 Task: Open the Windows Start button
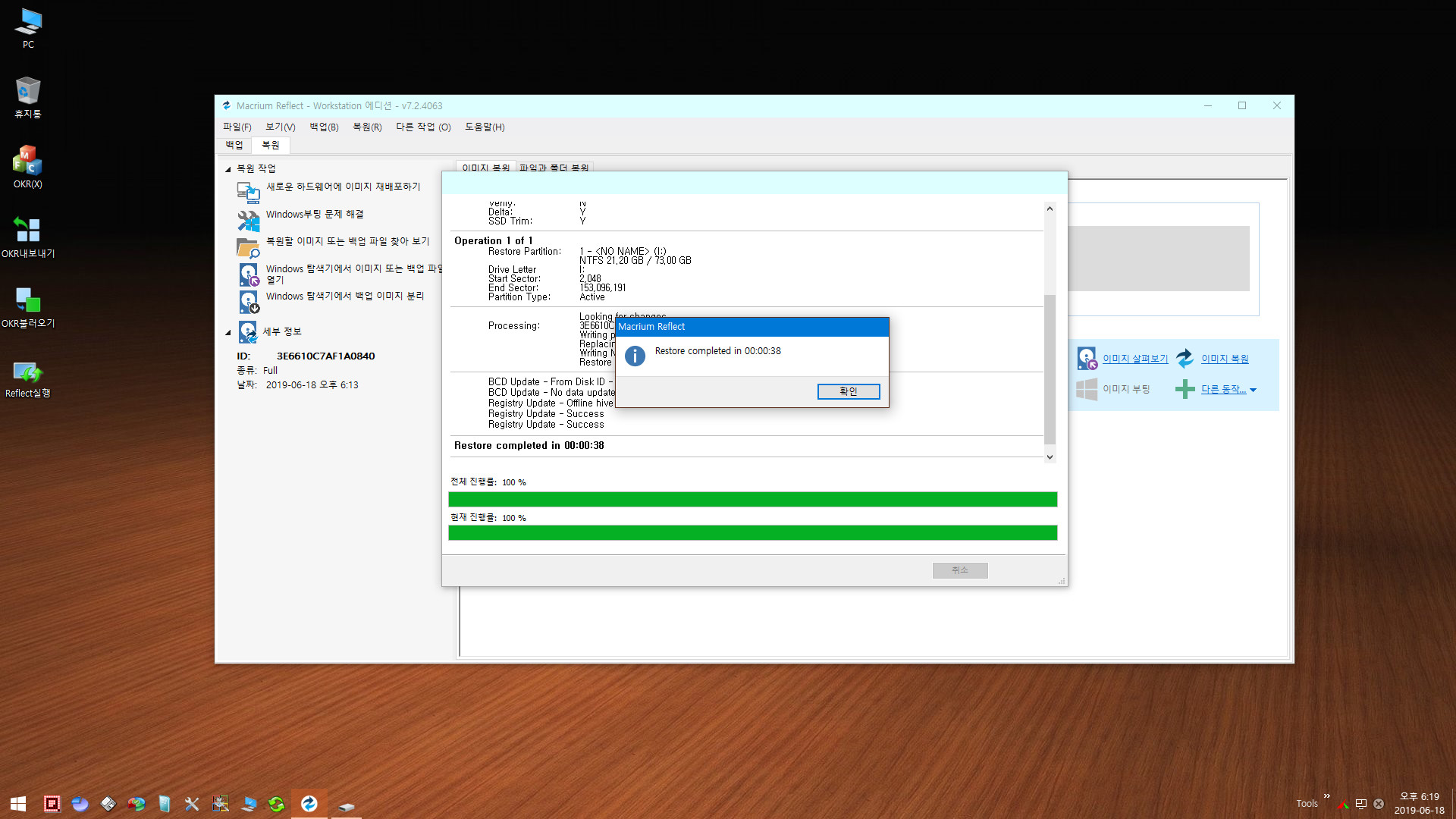pos(18,803)
